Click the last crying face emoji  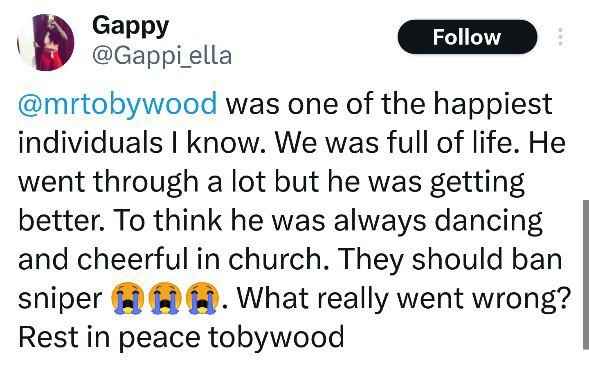pos(202,298)
